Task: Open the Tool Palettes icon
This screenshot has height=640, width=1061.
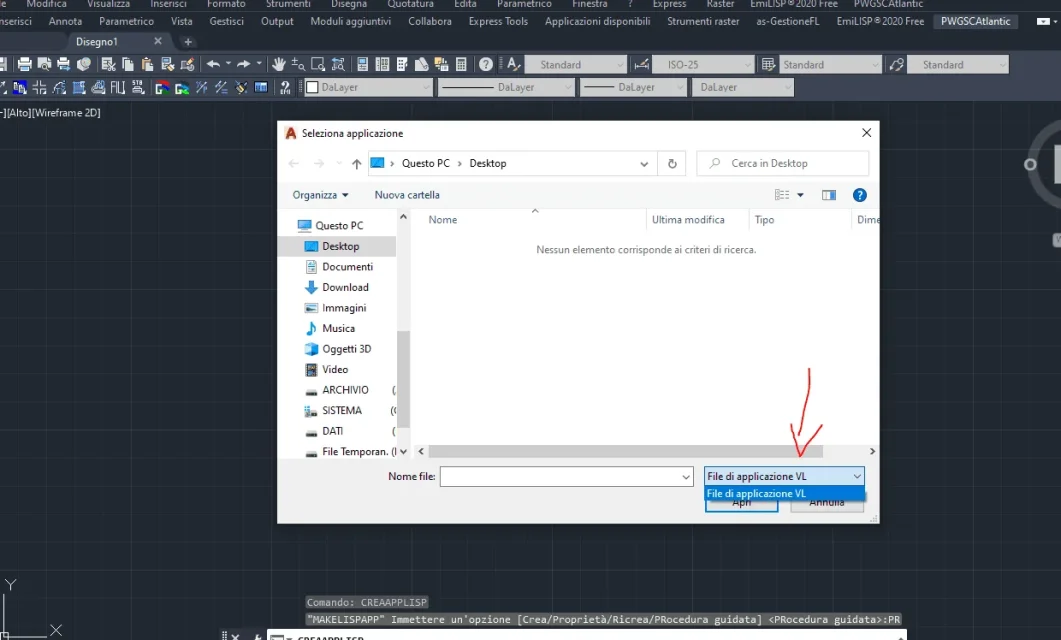Action: click(402, 64)
